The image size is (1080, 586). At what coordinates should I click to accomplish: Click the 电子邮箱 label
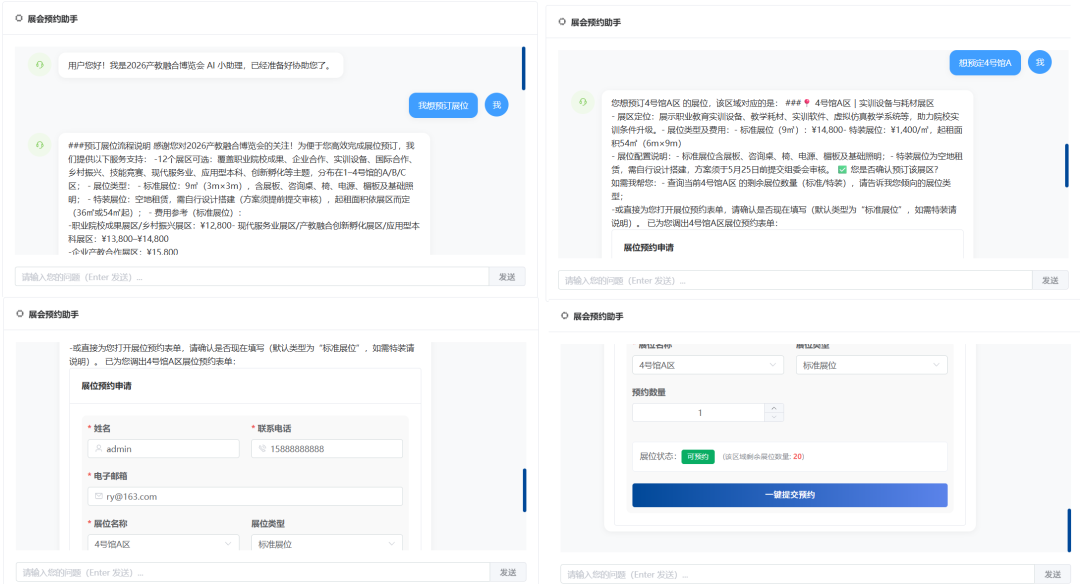coord(110,476)
